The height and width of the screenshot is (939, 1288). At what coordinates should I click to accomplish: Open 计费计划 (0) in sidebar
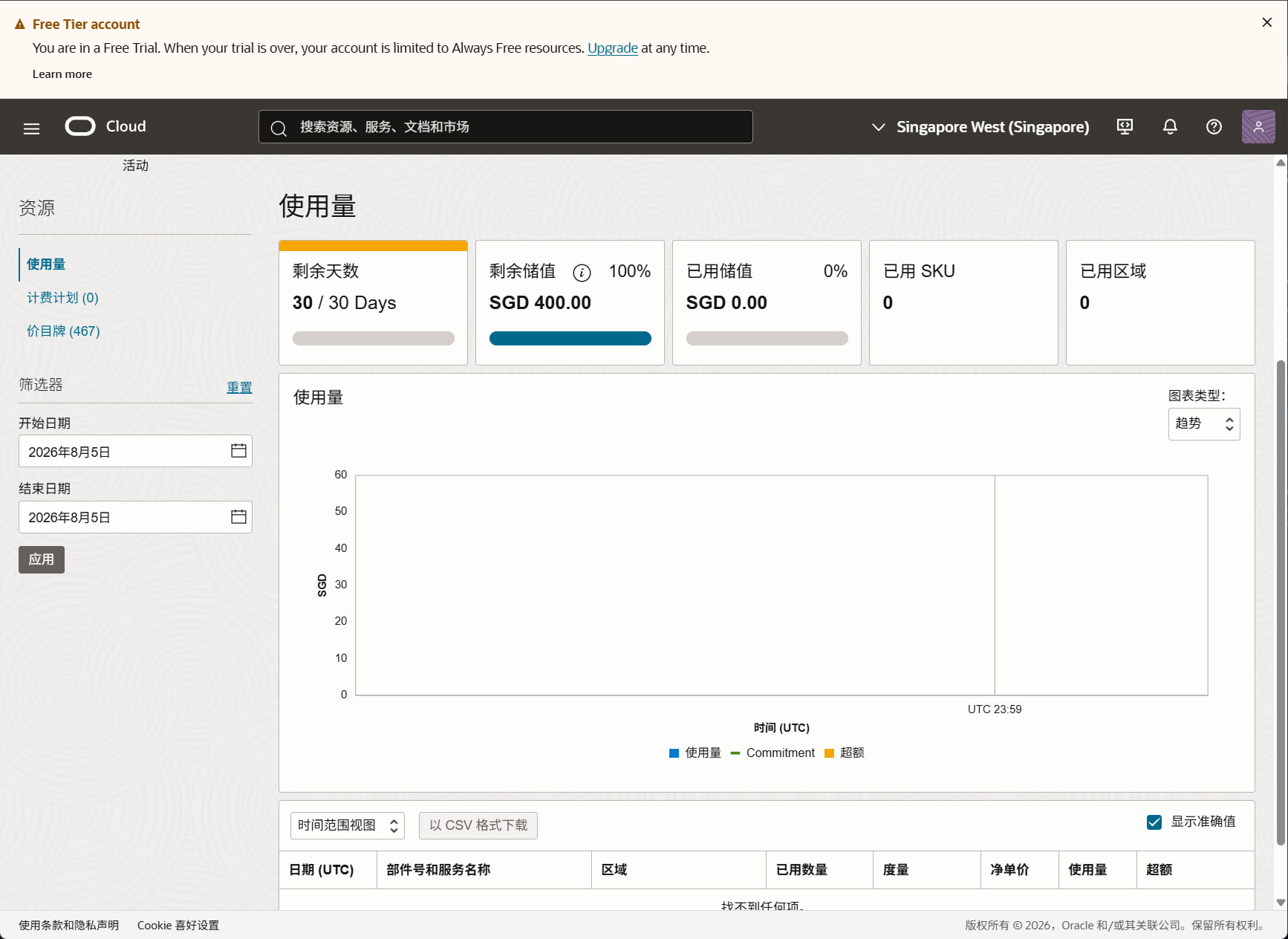pyautogui.click(x=62, y=297)
